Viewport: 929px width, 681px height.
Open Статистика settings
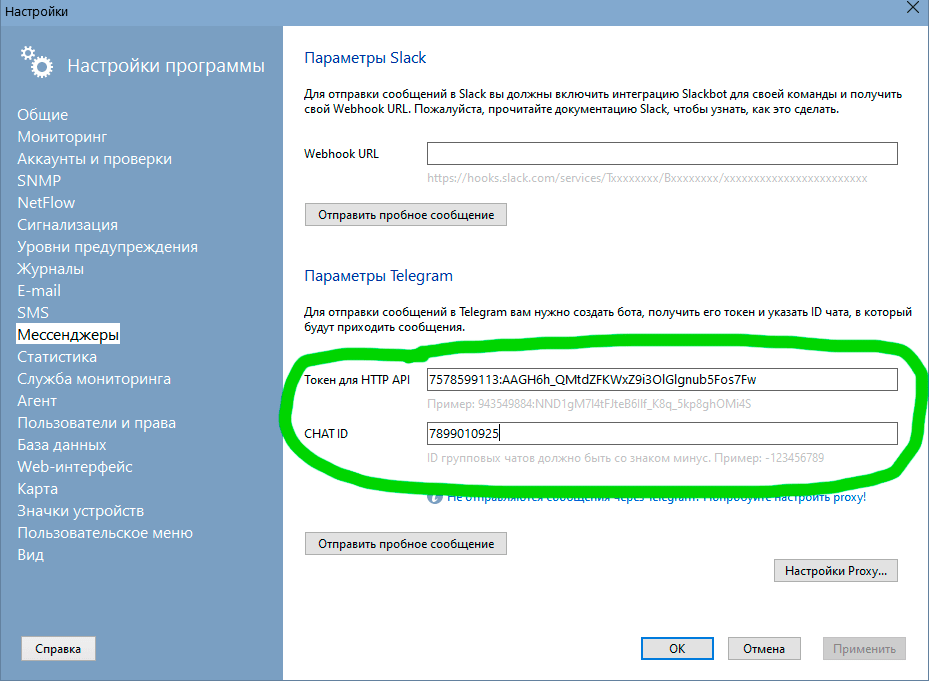pos(57,356)
